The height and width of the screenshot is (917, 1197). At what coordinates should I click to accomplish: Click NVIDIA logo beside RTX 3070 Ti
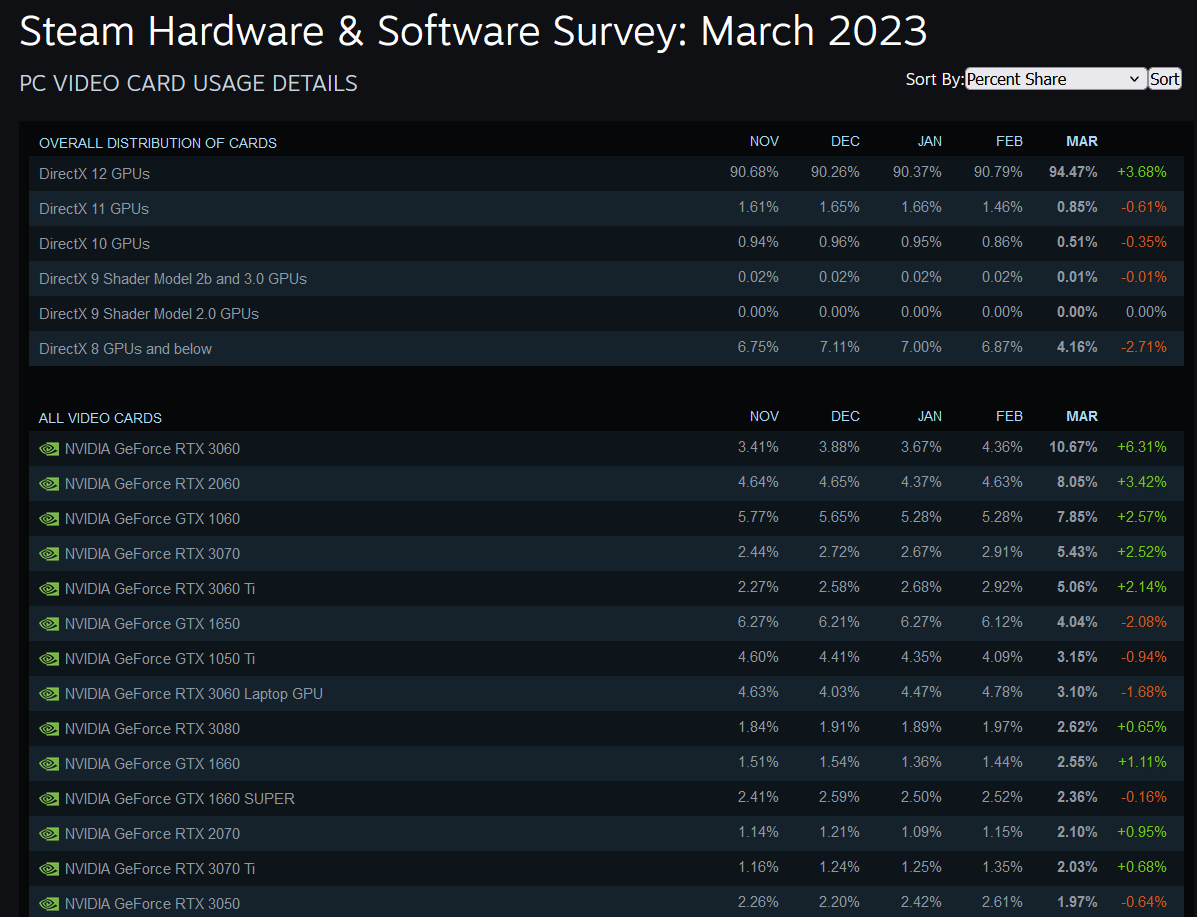click(x=49, y=869)
